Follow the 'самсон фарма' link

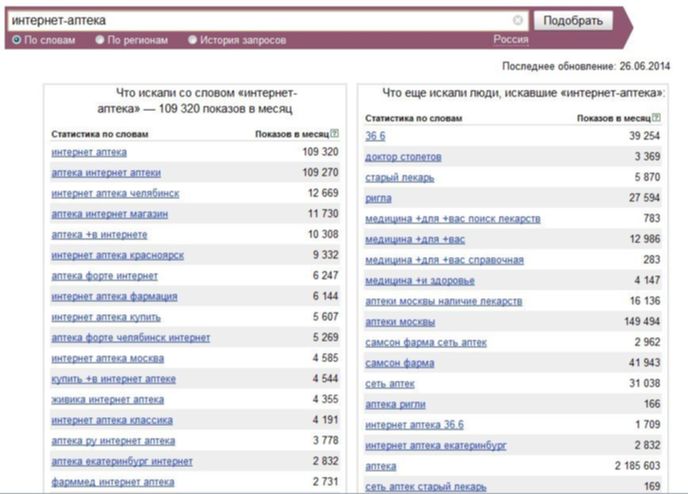coord(400,363)
